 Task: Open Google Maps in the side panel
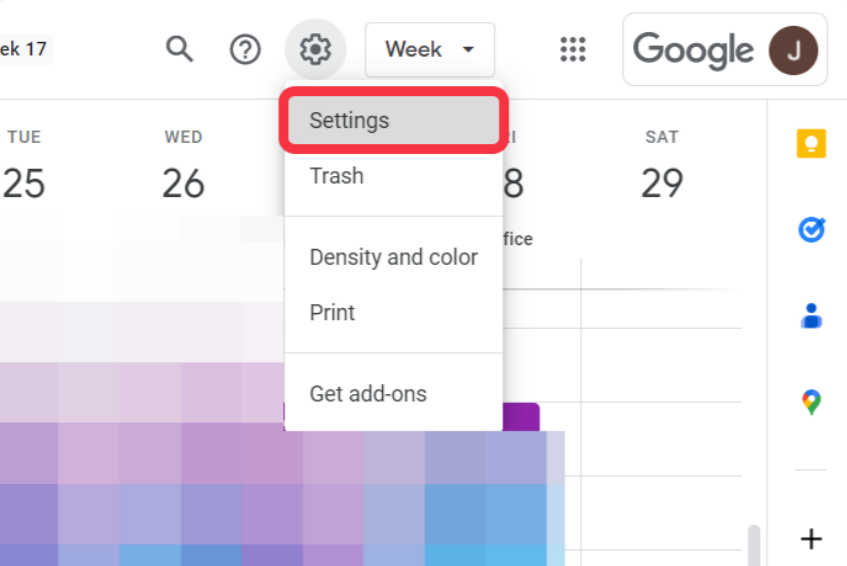[x=811, y=402]
